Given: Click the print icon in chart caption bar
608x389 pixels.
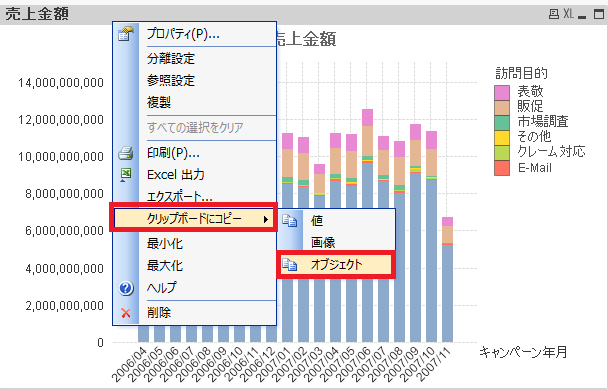Looking at the screenshot, I should point(554,14).
